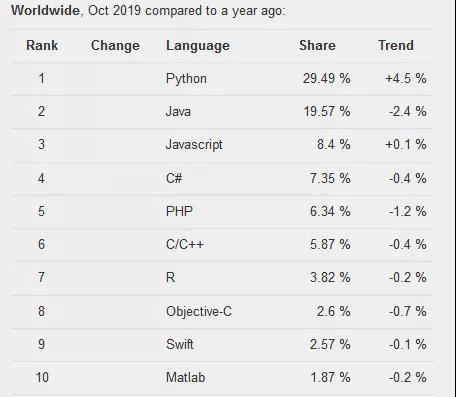This screenshot has width=456, height=397.
Task: Click the C/C++ language name
Action: (185, 244)
